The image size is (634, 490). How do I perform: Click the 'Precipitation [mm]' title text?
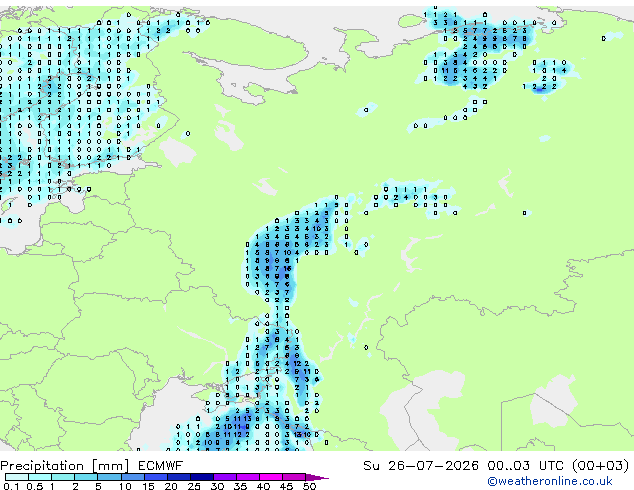[65, 466]
